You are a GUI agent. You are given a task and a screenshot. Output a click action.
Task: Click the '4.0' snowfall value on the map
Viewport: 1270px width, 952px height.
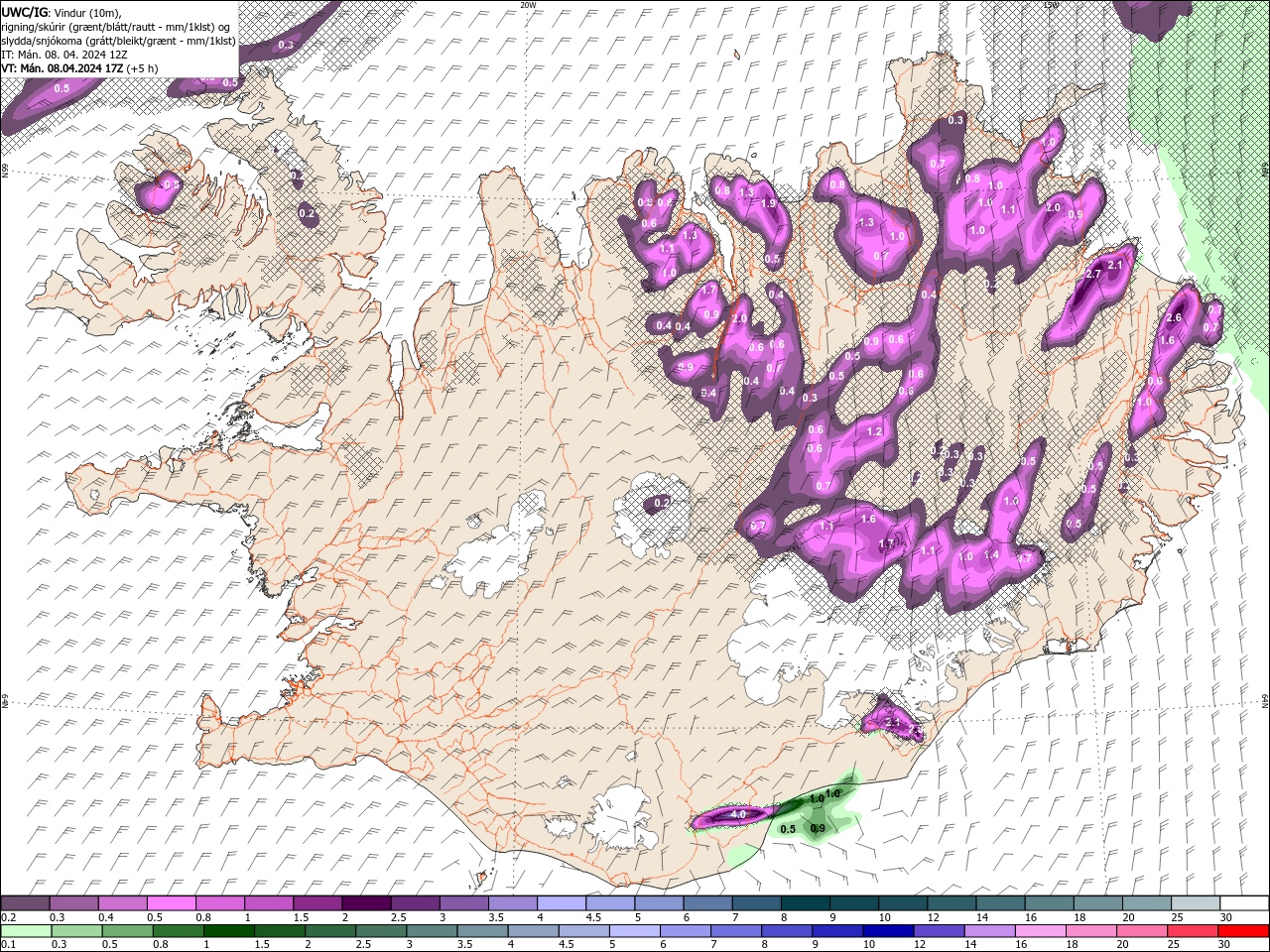pos(738,814)
